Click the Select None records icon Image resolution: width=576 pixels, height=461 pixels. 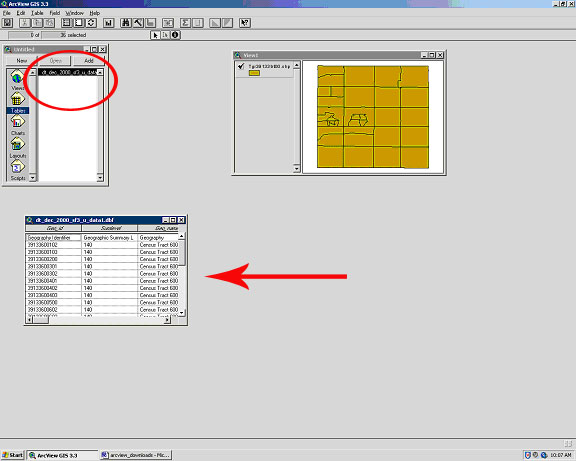point(79,23)
